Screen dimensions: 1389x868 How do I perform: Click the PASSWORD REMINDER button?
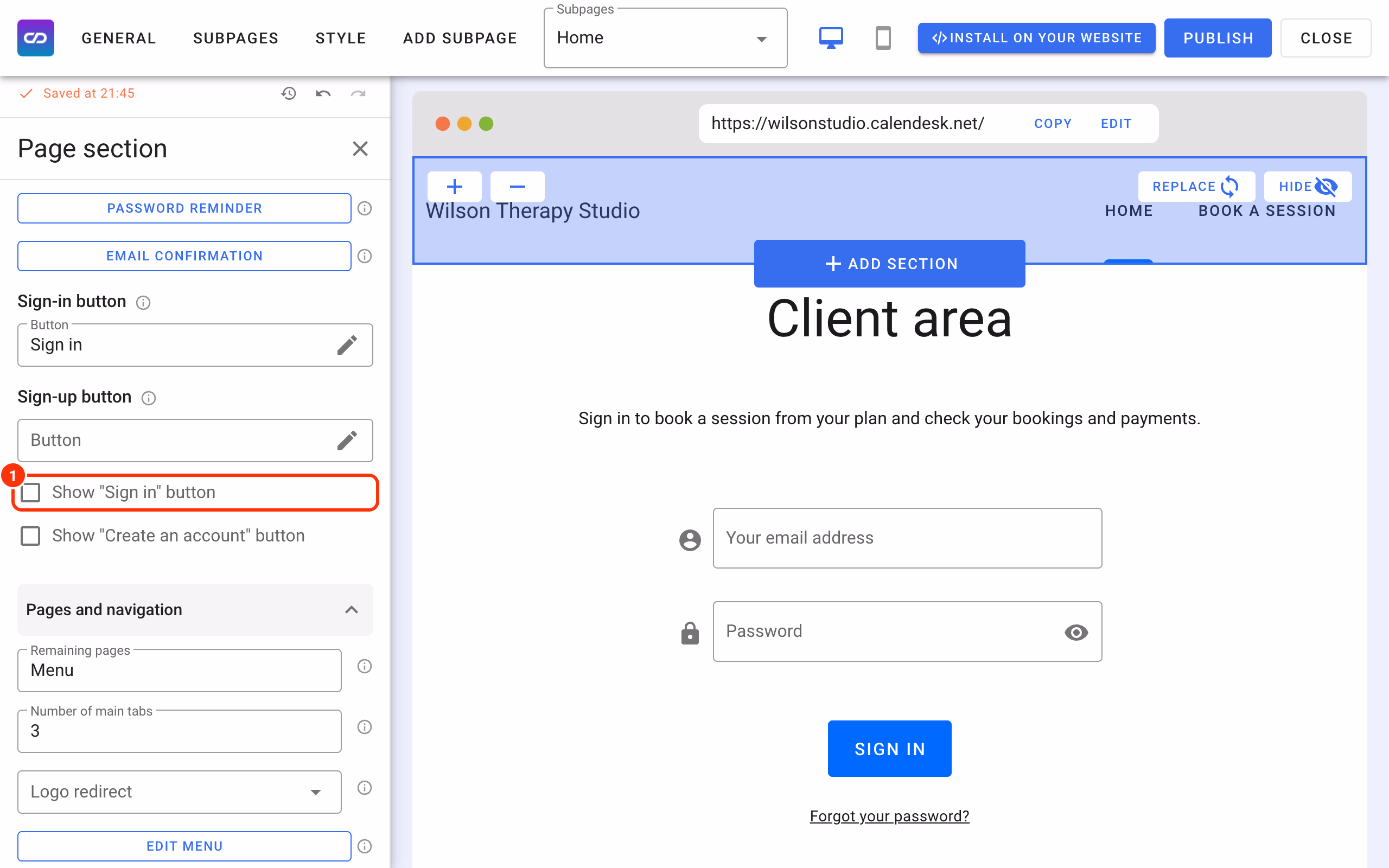(x=184, y=208)
